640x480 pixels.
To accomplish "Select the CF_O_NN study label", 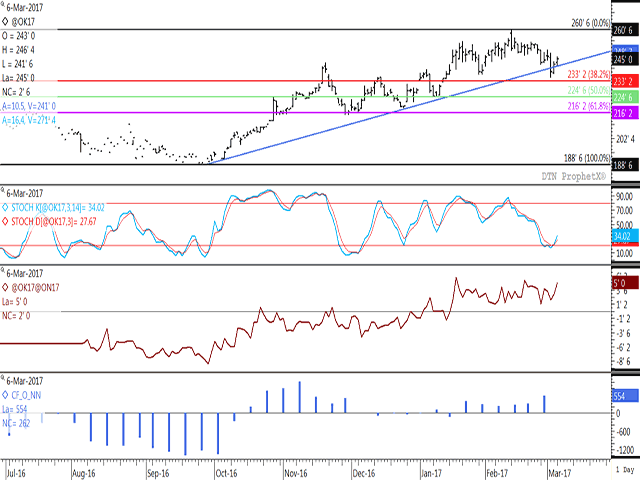I will click(26, 395).
